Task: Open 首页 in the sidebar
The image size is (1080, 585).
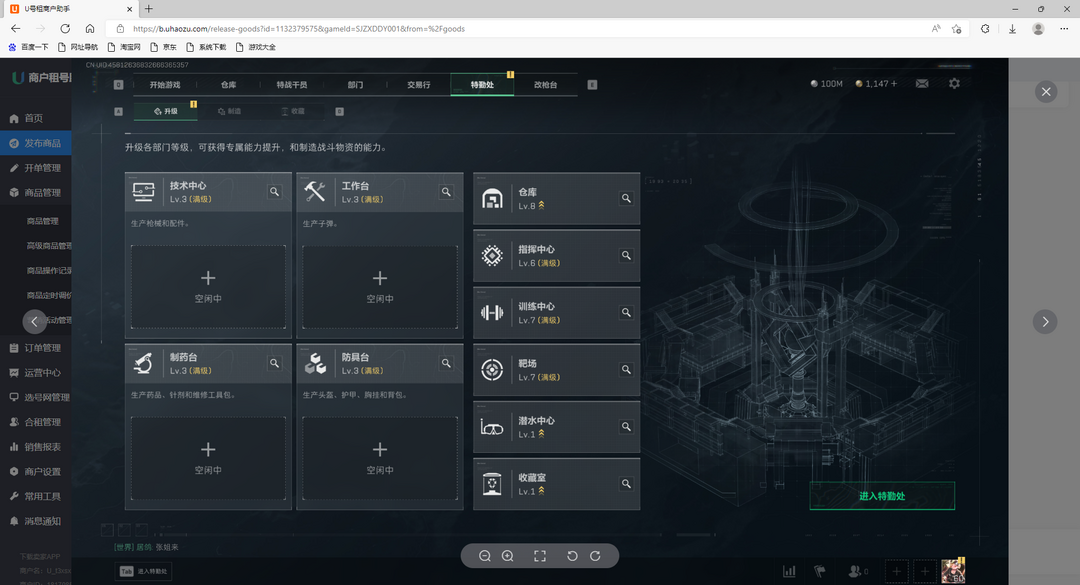Action: click(x=33, y=118)
